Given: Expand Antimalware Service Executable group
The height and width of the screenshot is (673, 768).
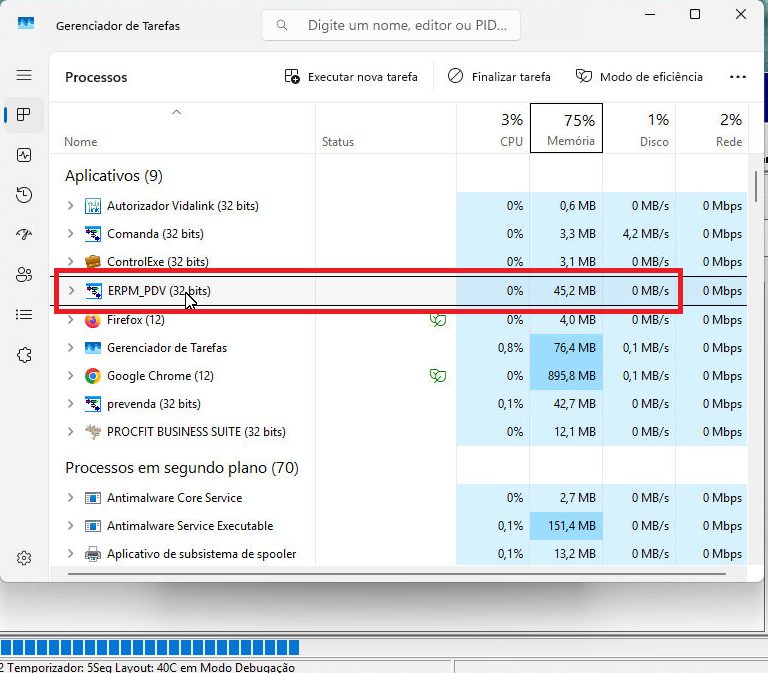Looking at the screenshot, I should pos(71,526).
